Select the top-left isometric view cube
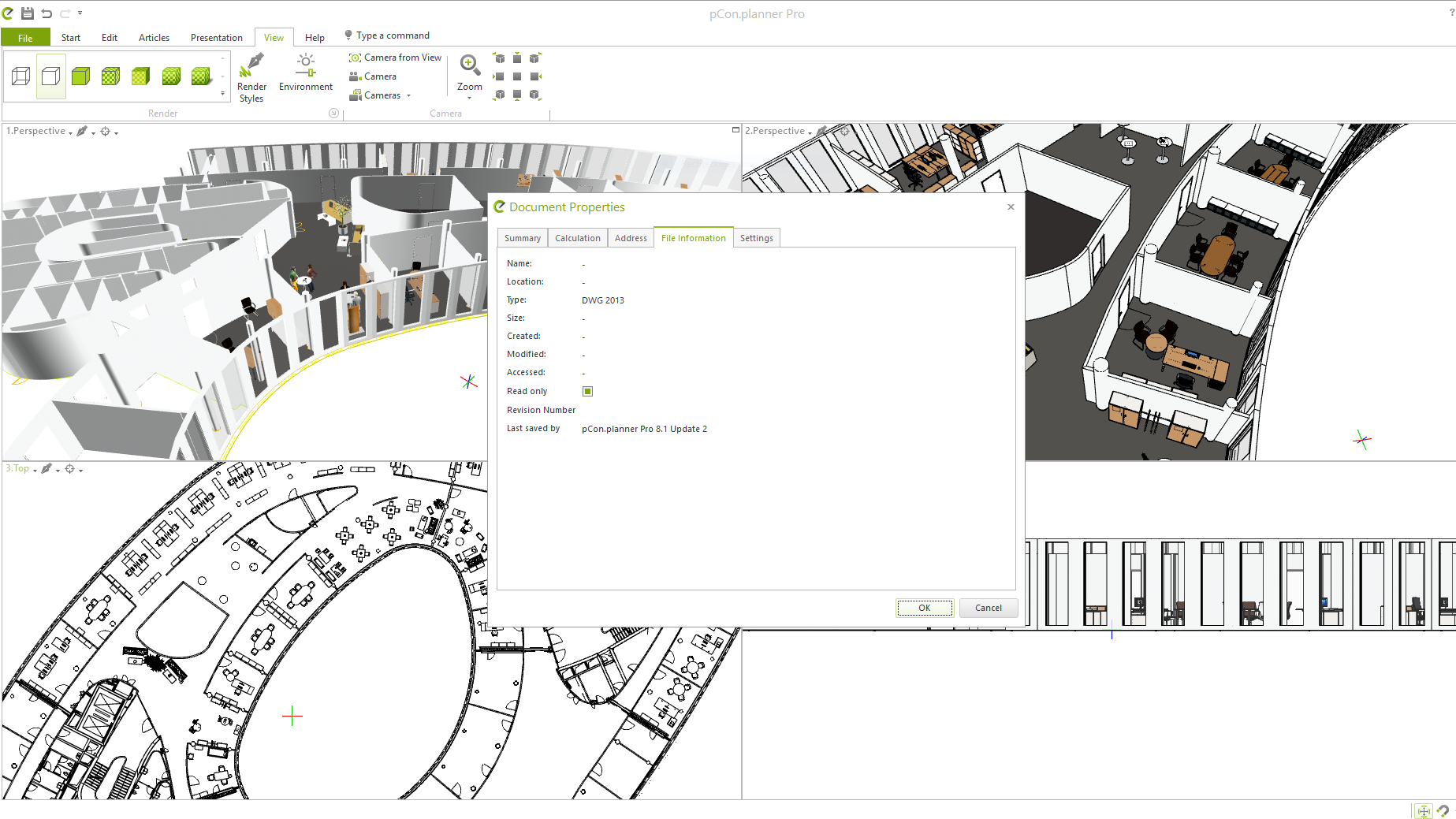 [x=499, y=58]
